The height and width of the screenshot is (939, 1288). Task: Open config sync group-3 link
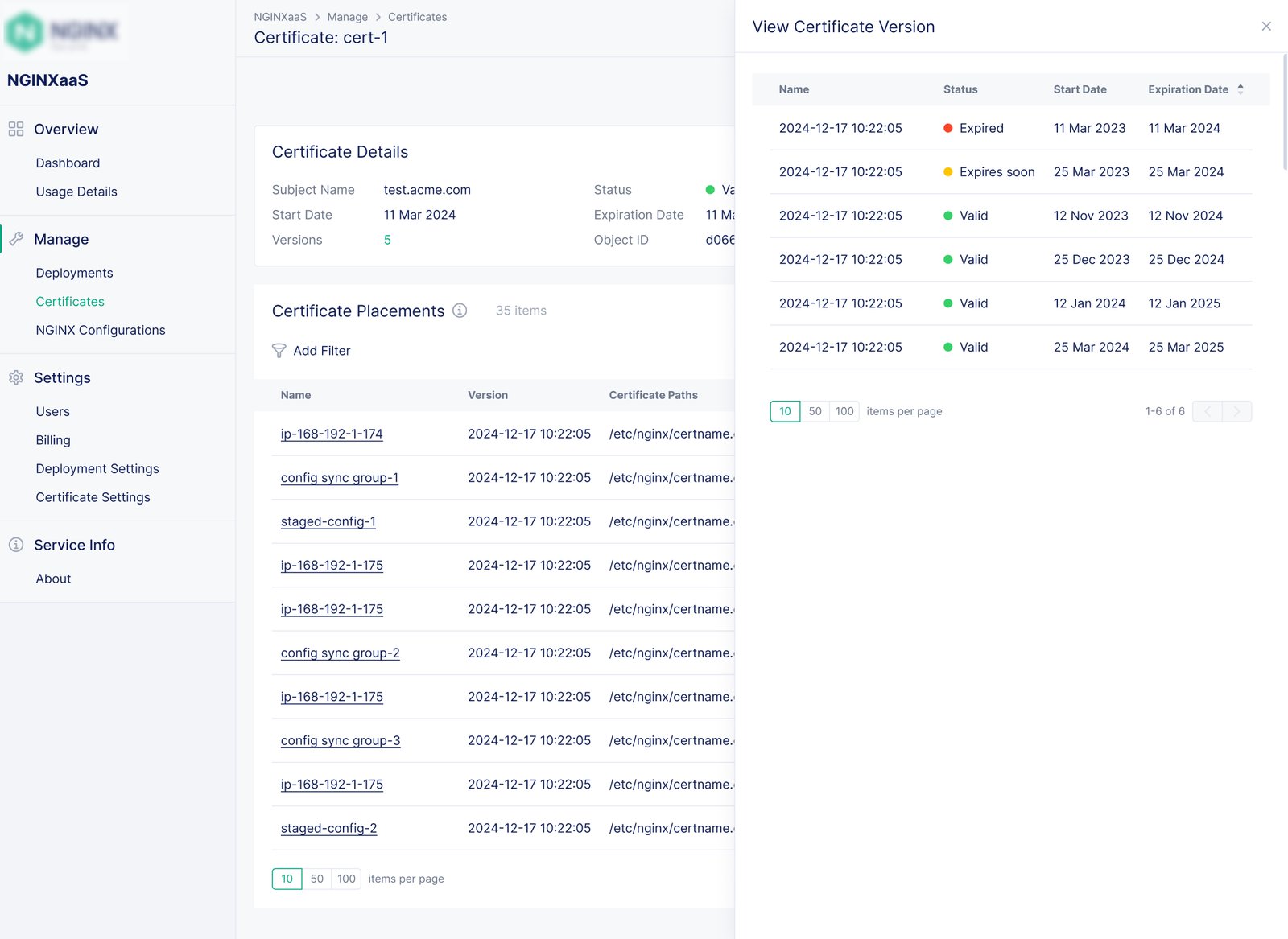pyautogui.click(x=341, y=741)
